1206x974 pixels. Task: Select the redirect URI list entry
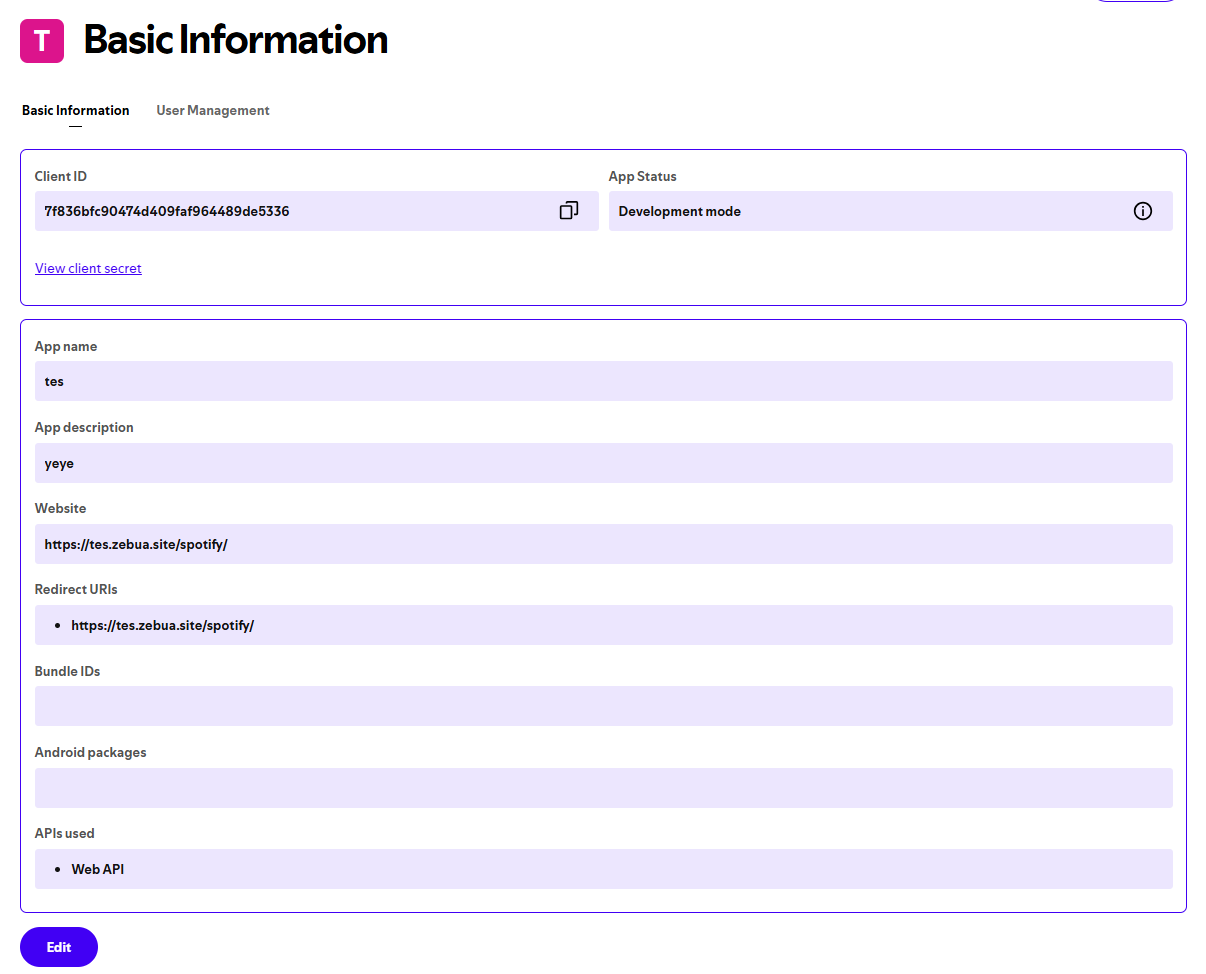coord(162,625)
